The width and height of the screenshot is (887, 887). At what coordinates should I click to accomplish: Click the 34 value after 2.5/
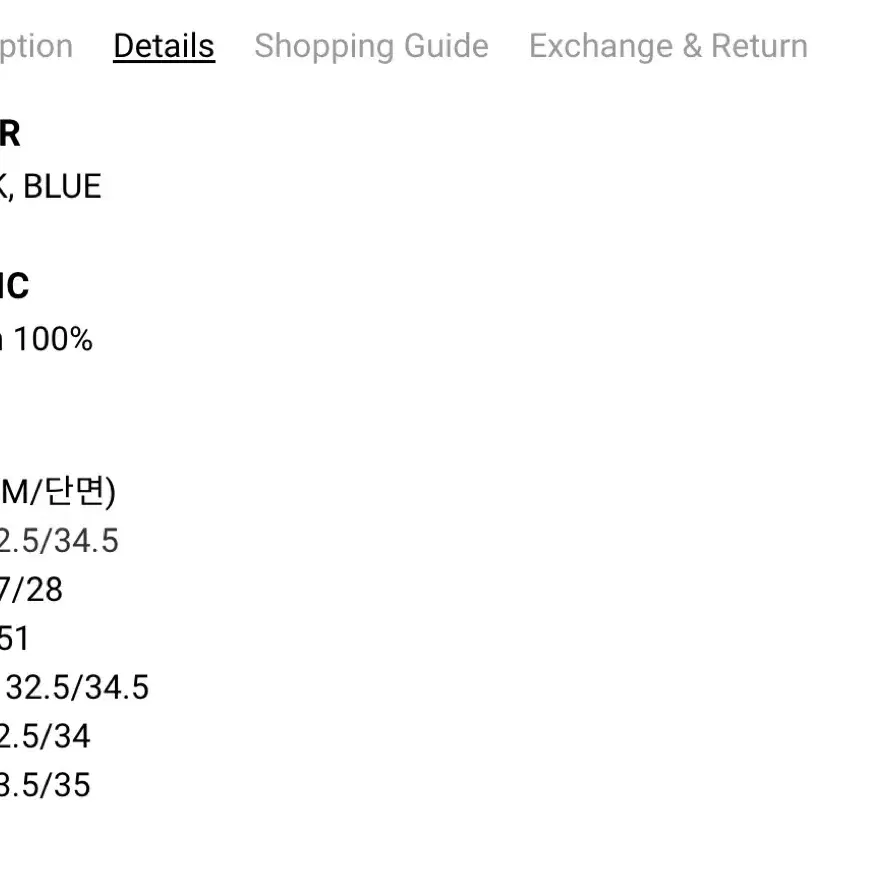[x=72, y=736]
